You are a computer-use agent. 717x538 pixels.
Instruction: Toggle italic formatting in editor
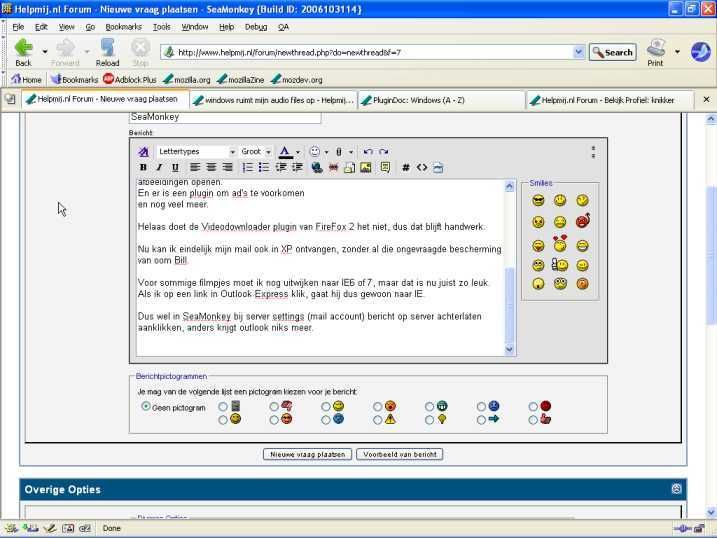[159, 167]
